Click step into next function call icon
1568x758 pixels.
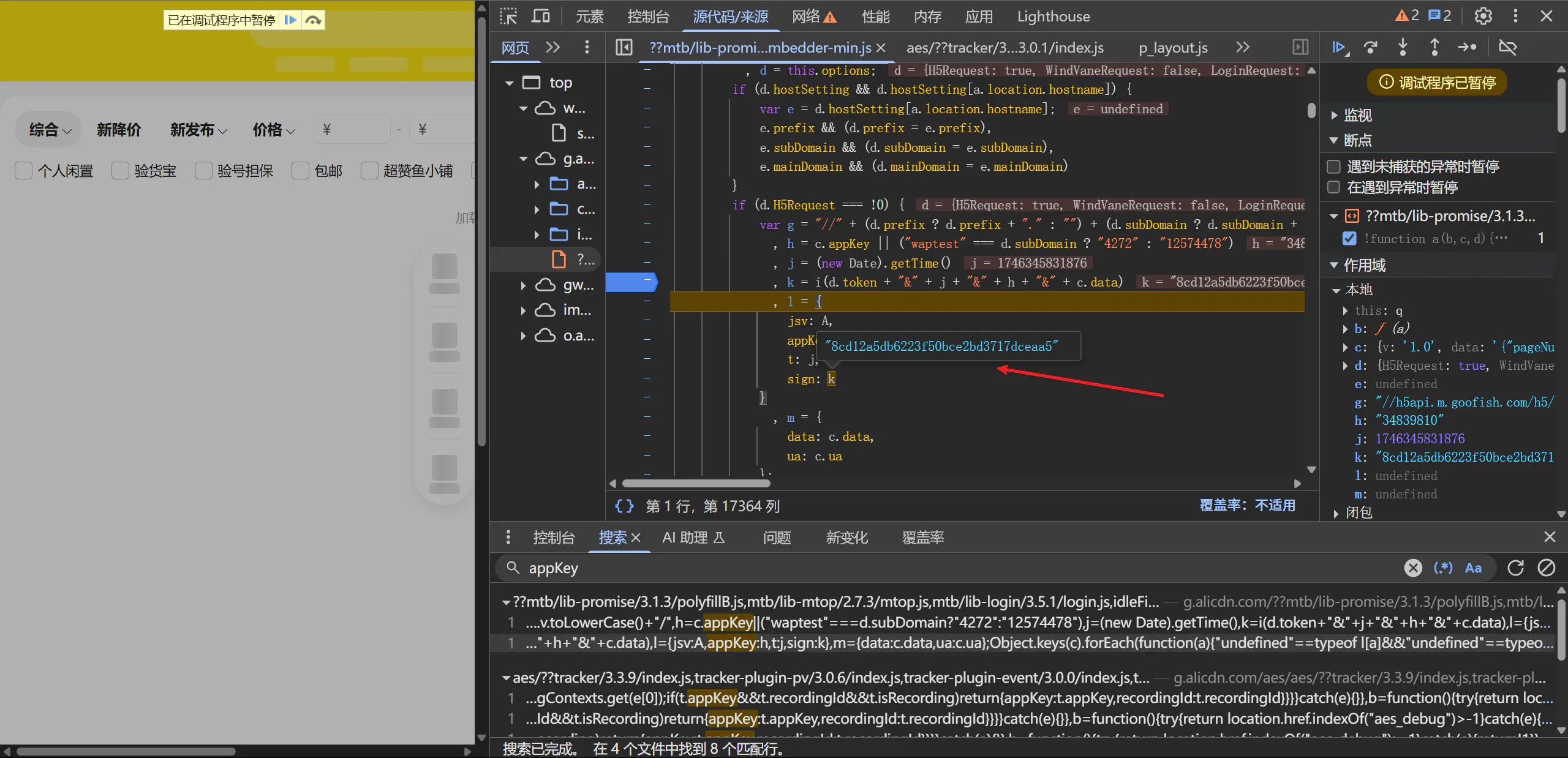point(1403,47)
